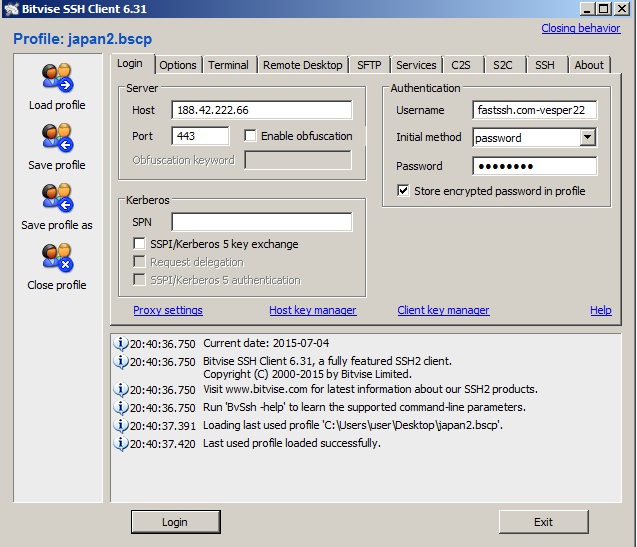Open the Initial method dropdown arrow
The image size is (637, 547).
[587, 137]
